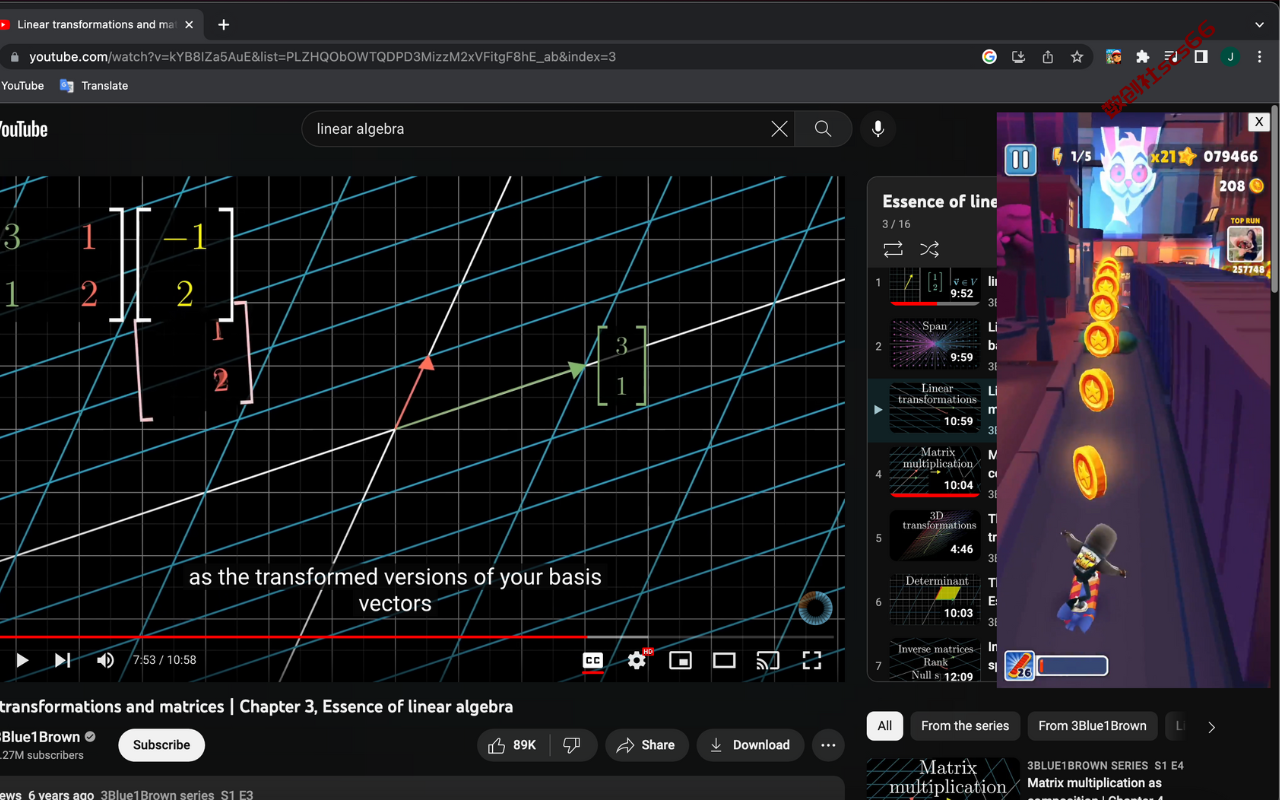Select the All filter chip
Viewport: 1280px width, 800px height.
coord(885,726)
